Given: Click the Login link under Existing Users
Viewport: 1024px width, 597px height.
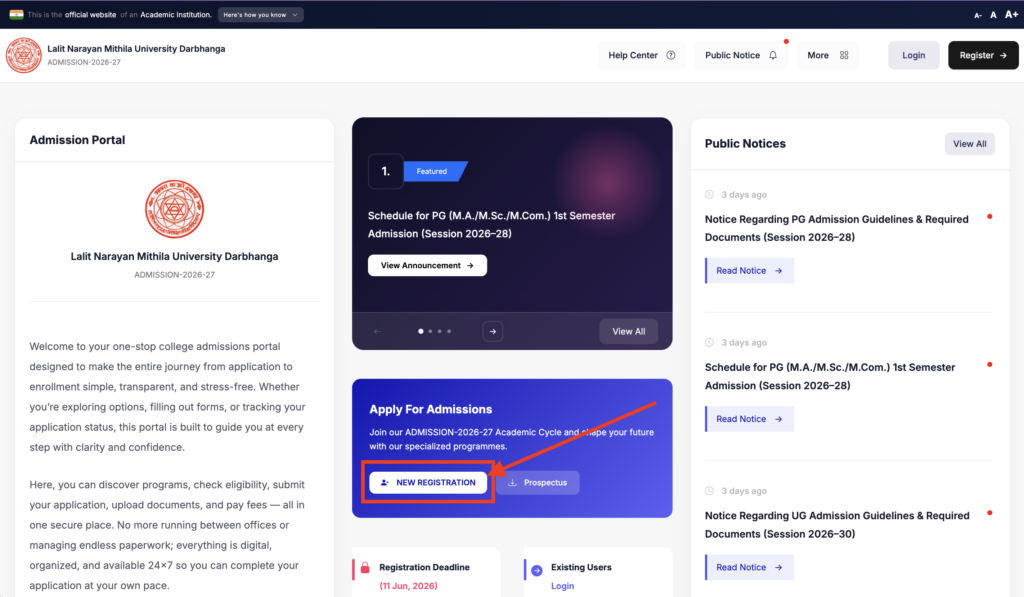Looking at the screenshot, I should 562,586.
